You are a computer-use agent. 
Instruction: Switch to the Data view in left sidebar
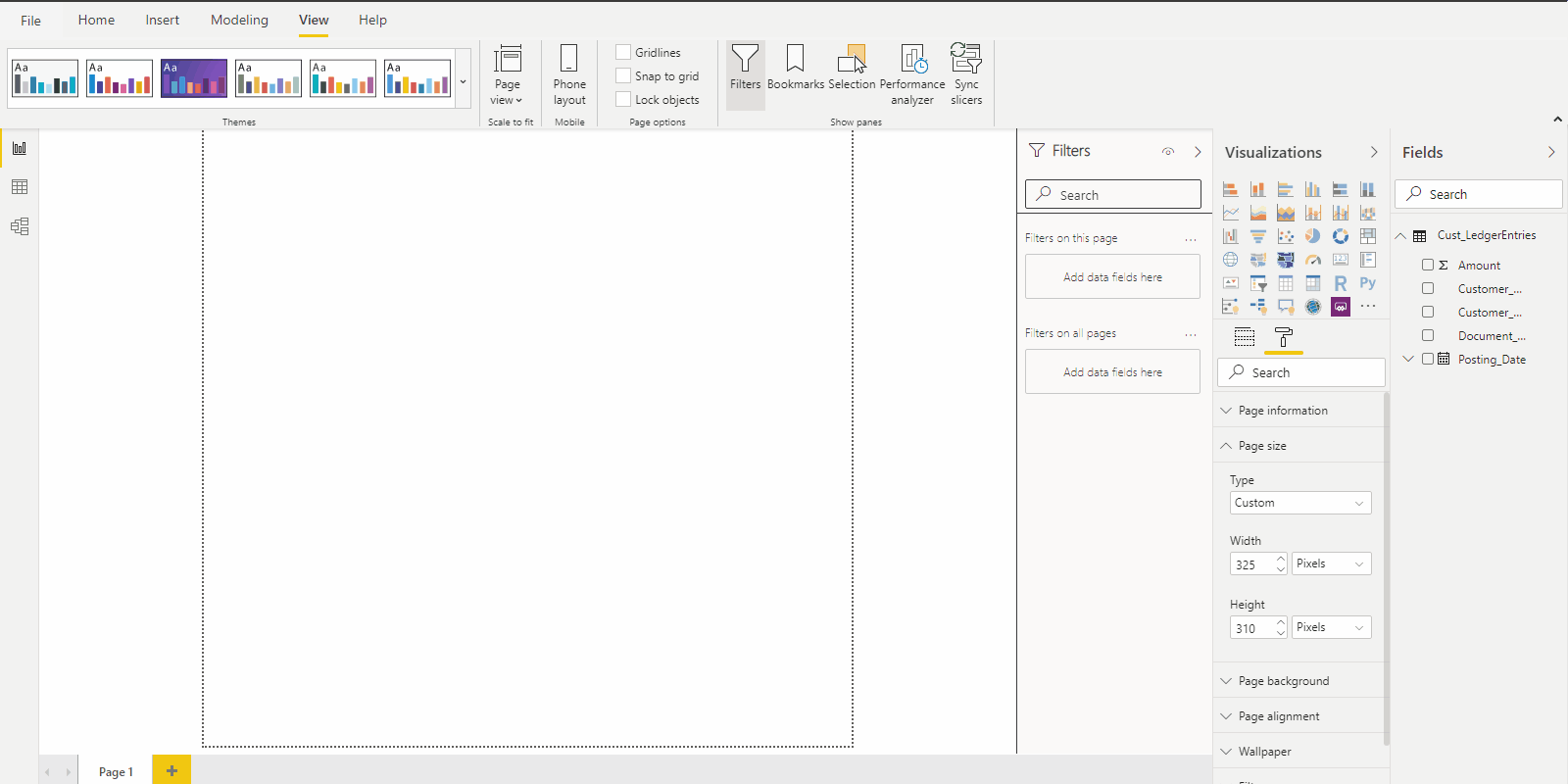pyautogui.click(x=20, y=187)
